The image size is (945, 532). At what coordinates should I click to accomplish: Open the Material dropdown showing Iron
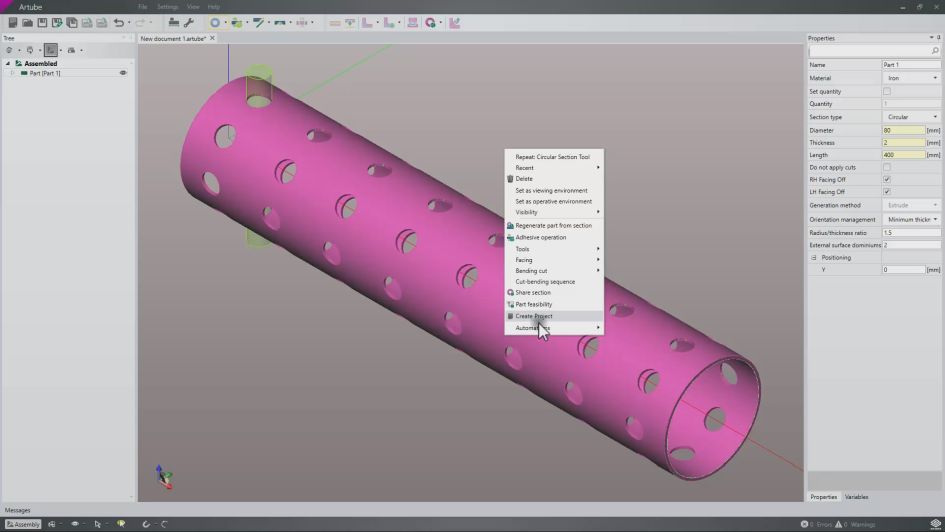click(x=911, y=78)
